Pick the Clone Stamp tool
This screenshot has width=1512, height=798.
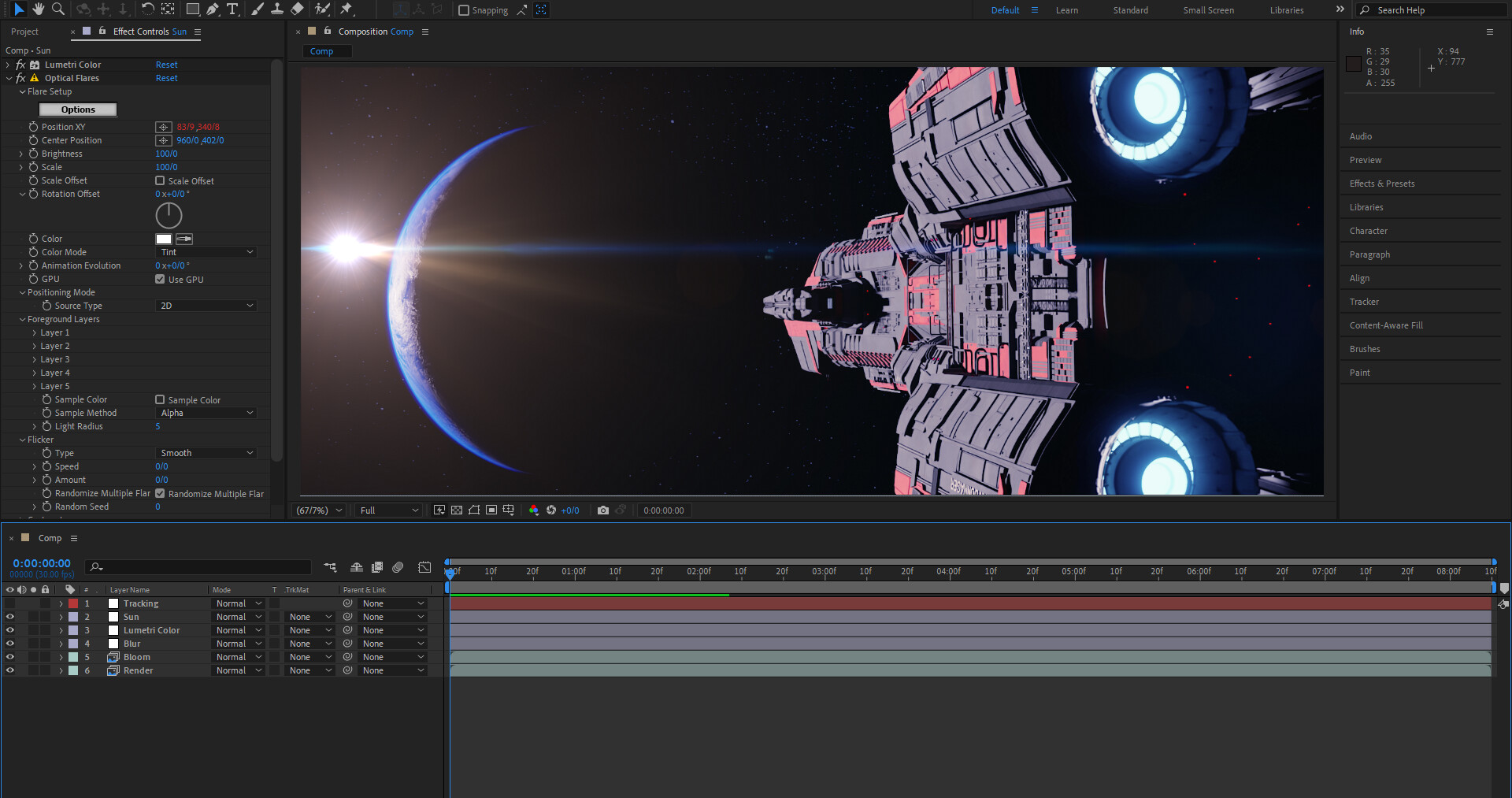277,9
